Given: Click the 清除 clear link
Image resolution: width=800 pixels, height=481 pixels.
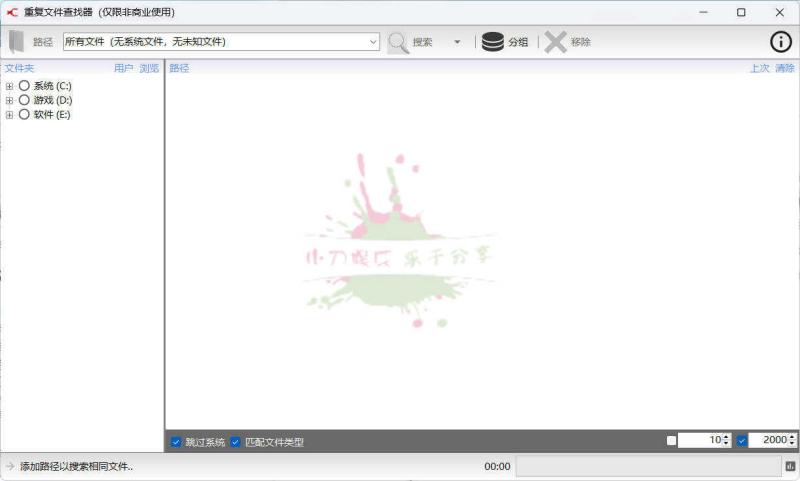Looking at the screenshot, I should (x=785, y=68).
